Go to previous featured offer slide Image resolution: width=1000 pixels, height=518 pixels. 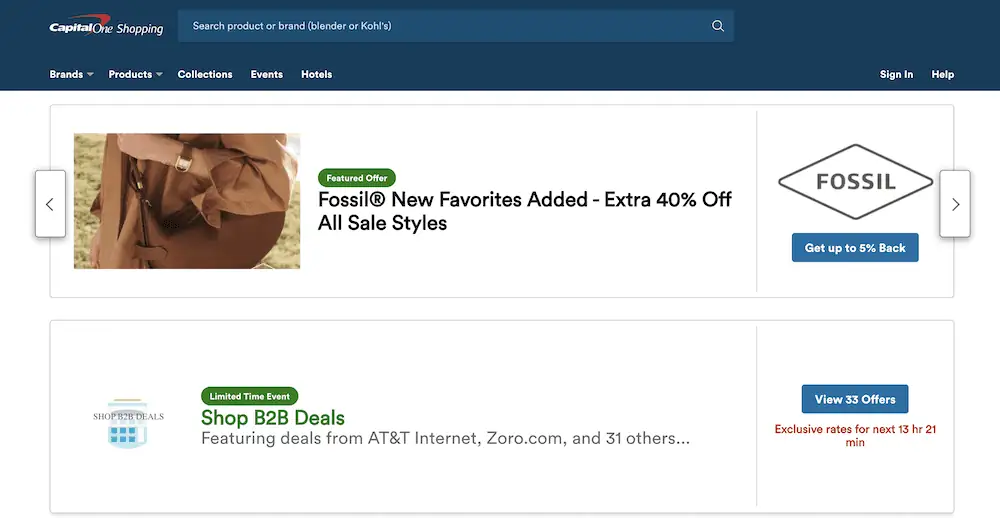point(50,204)
